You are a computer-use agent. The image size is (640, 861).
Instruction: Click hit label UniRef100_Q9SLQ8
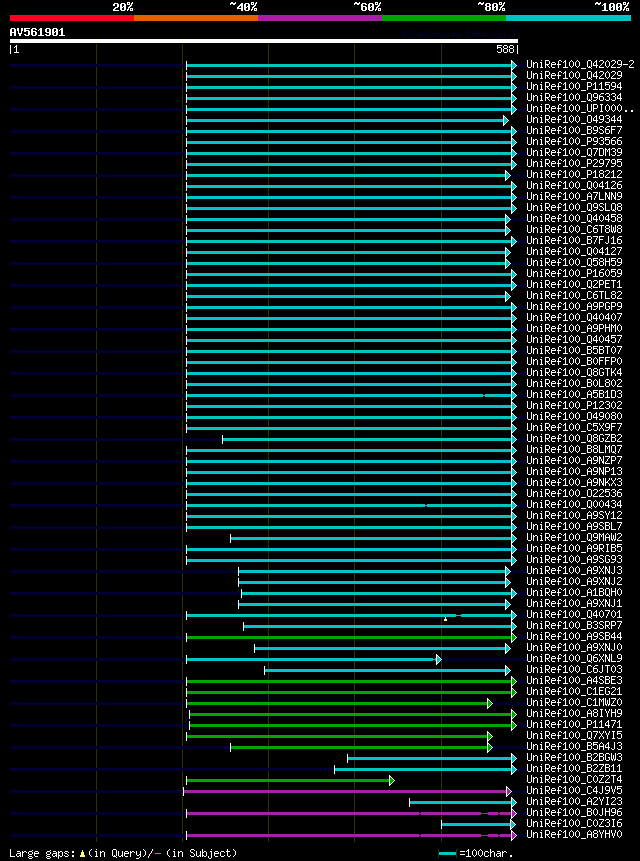coord(574,208)
